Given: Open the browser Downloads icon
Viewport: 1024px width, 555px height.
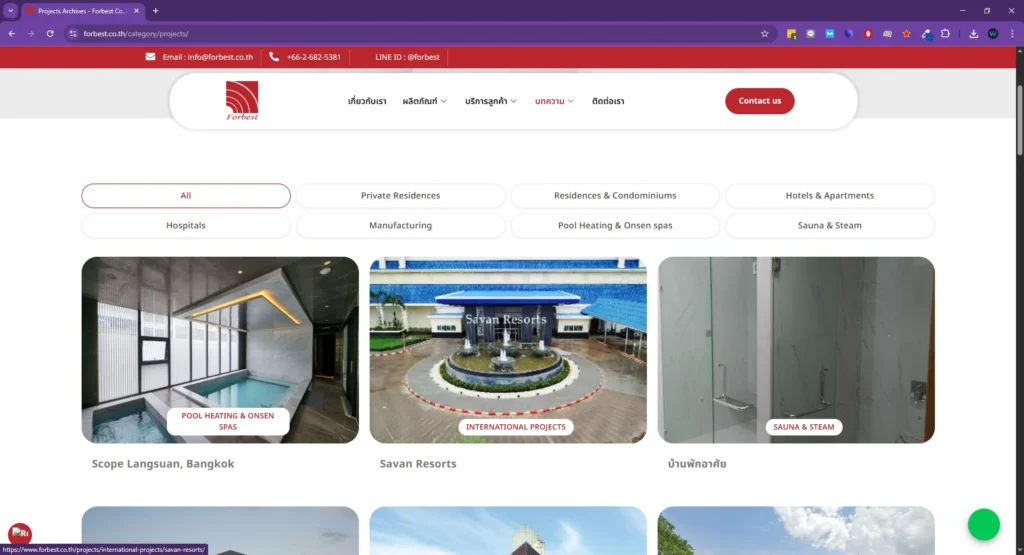Looking at the screenshot, I should tap(973, 34).
